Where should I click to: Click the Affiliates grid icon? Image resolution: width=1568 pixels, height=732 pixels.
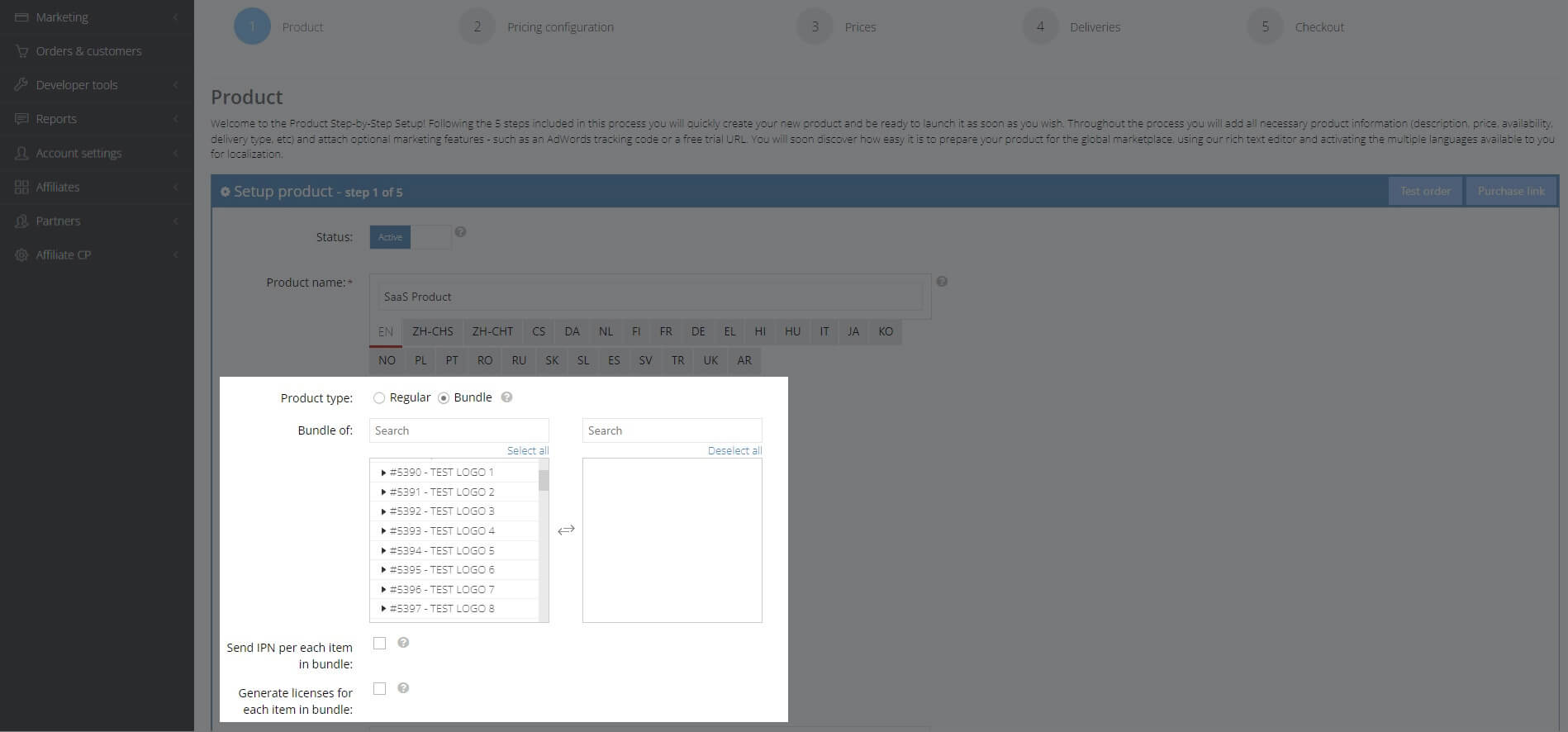[x=21, y=188]
